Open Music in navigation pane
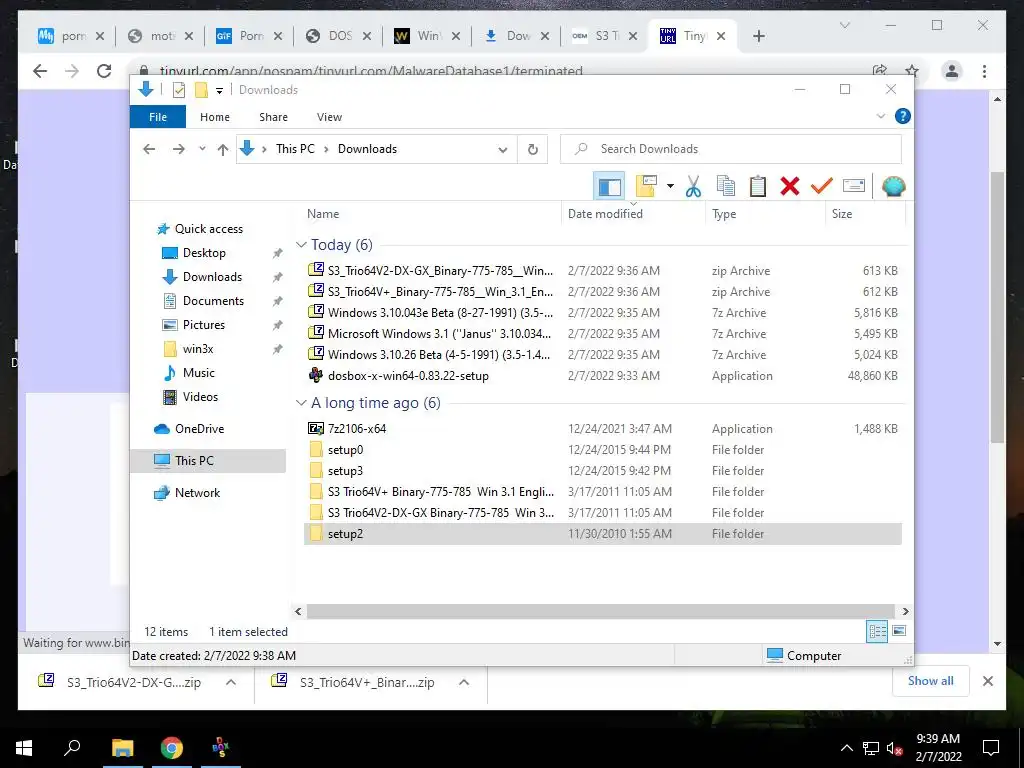 click(x=199, y=373)
